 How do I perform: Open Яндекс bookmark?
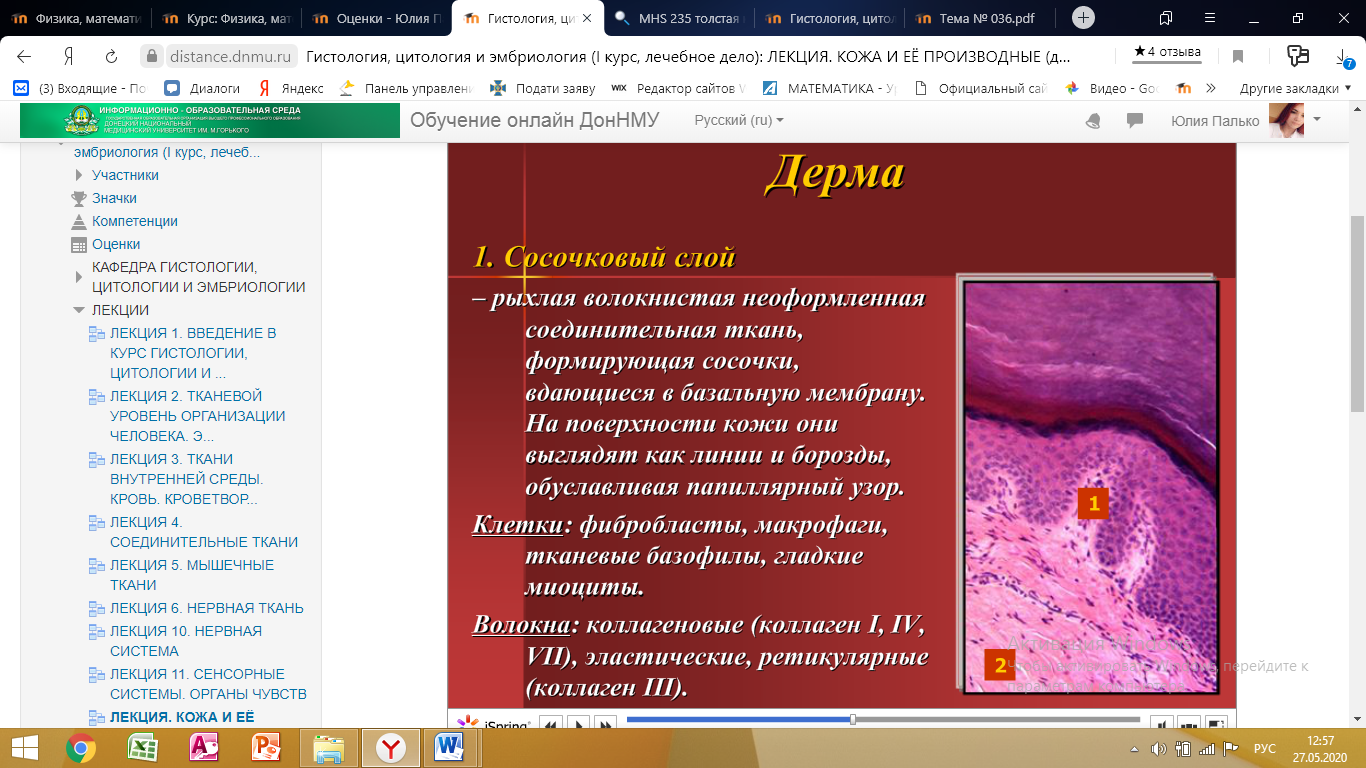click(x=291, y=88)
